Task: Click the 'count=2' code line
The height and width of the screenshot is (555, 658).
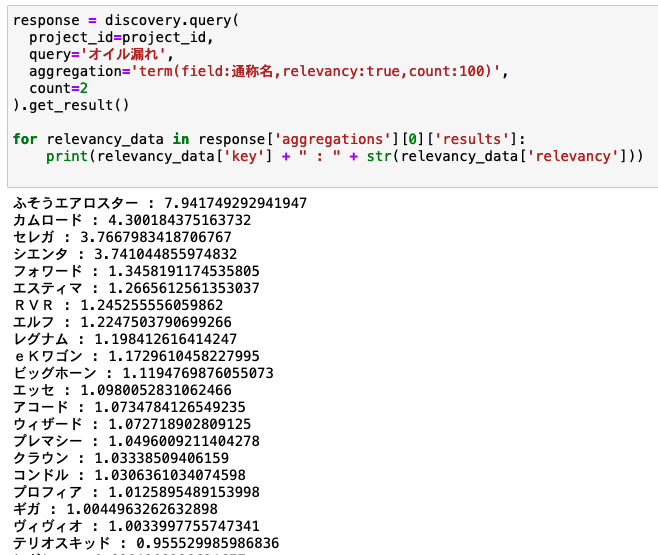Action: point(58,88)
